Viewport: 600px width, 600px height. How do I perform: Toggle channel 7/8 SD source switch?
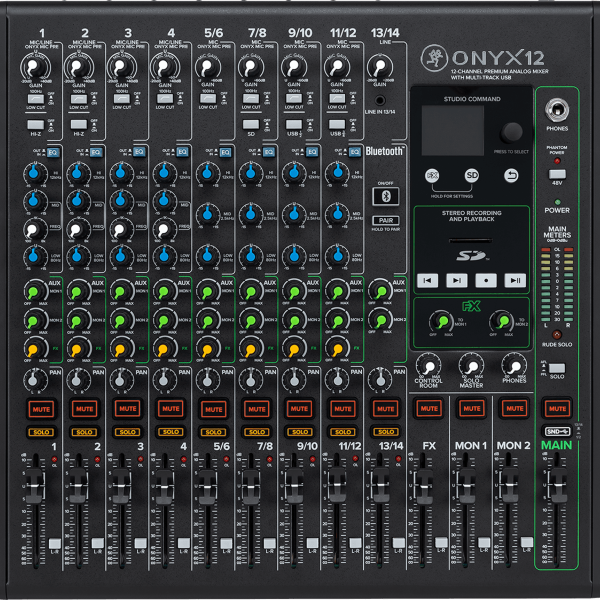pos(251,124)
